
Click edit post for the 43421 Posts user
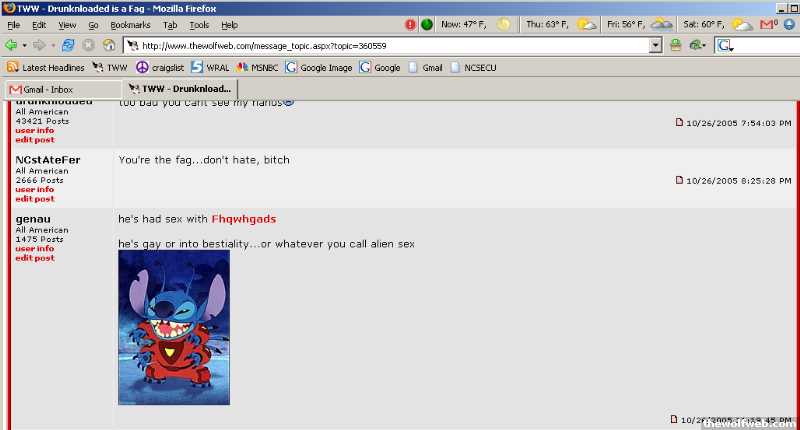pos(35,140)
